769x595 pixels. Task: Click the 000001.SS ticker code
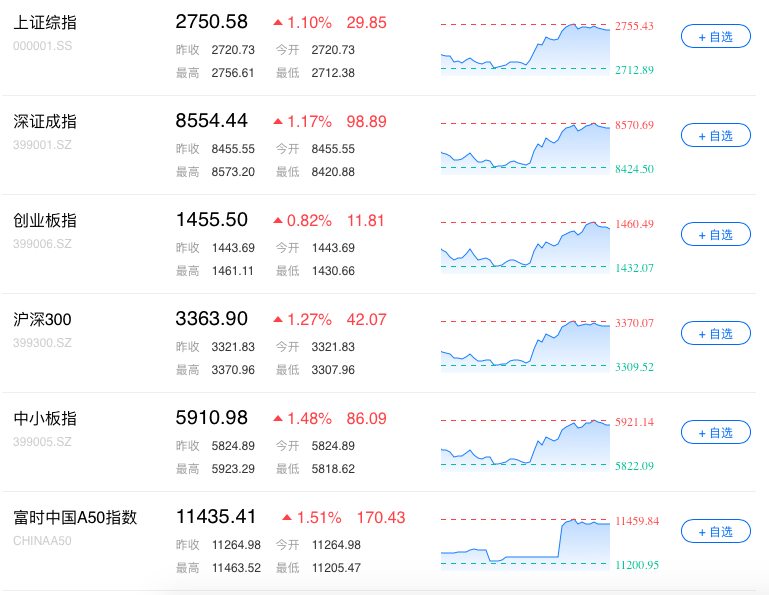point(43,46)
